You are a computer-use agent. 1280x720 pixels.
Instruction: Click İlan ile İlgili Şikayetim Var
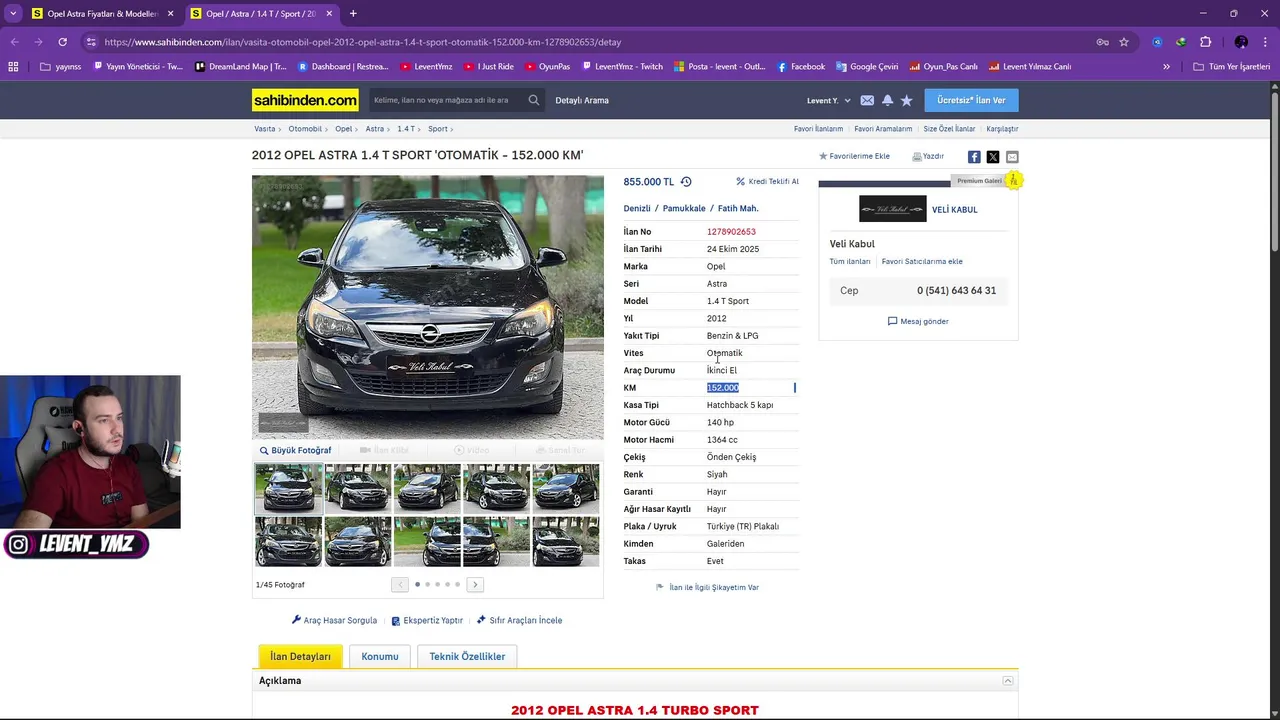(x=707, y=587)
